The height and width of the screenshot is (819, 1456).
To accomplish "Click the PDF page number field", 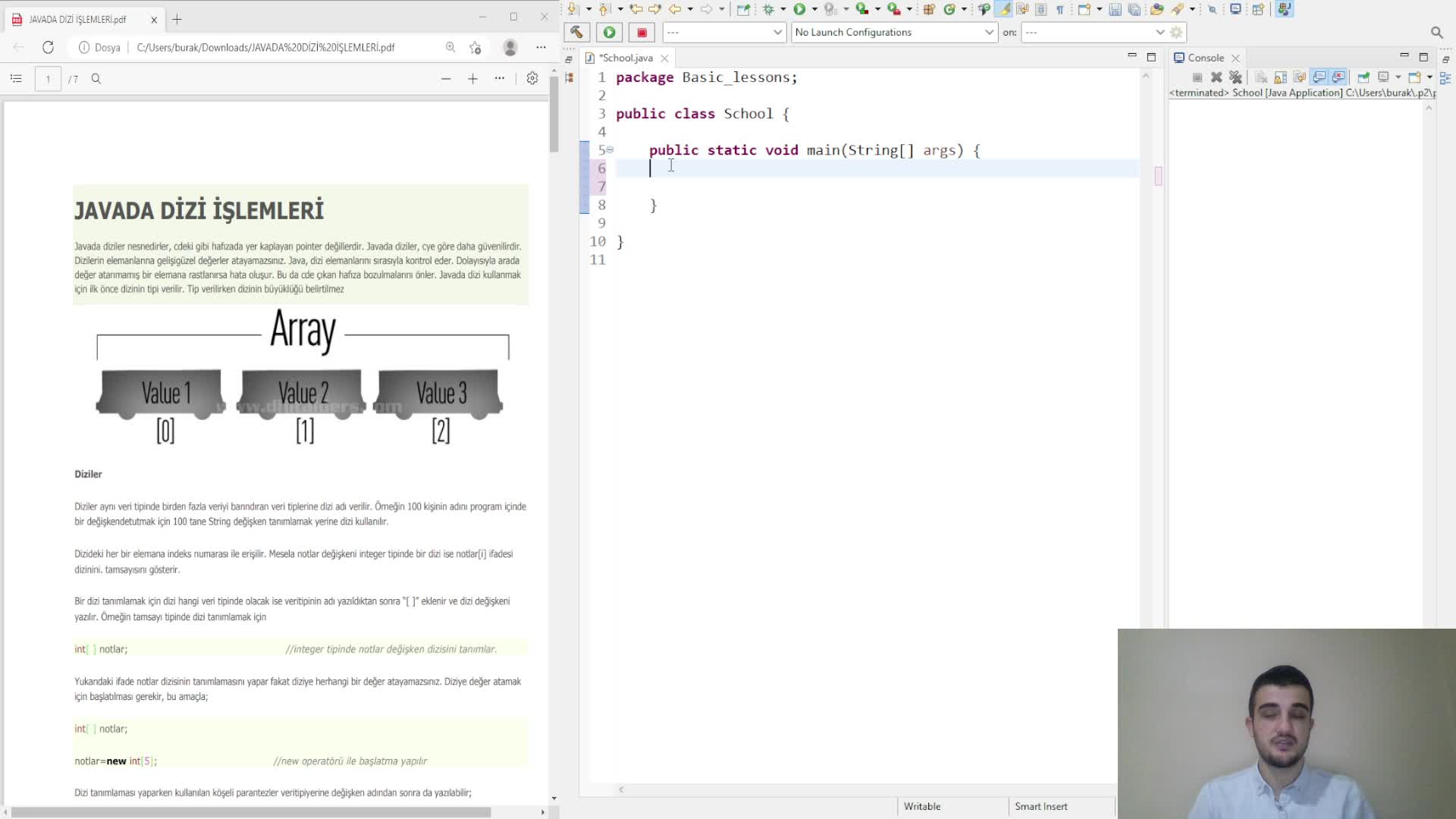I will (x=48, y=79).
